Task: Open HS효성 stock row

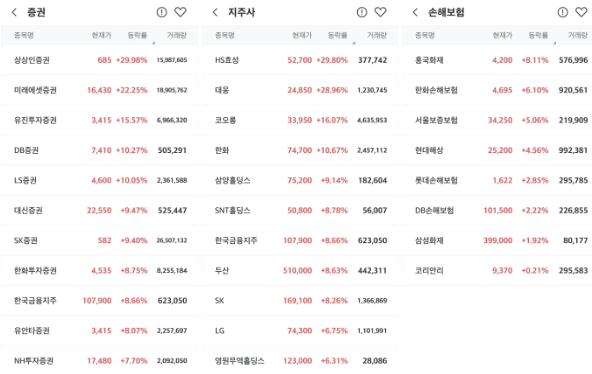Action: click(300, 60)
